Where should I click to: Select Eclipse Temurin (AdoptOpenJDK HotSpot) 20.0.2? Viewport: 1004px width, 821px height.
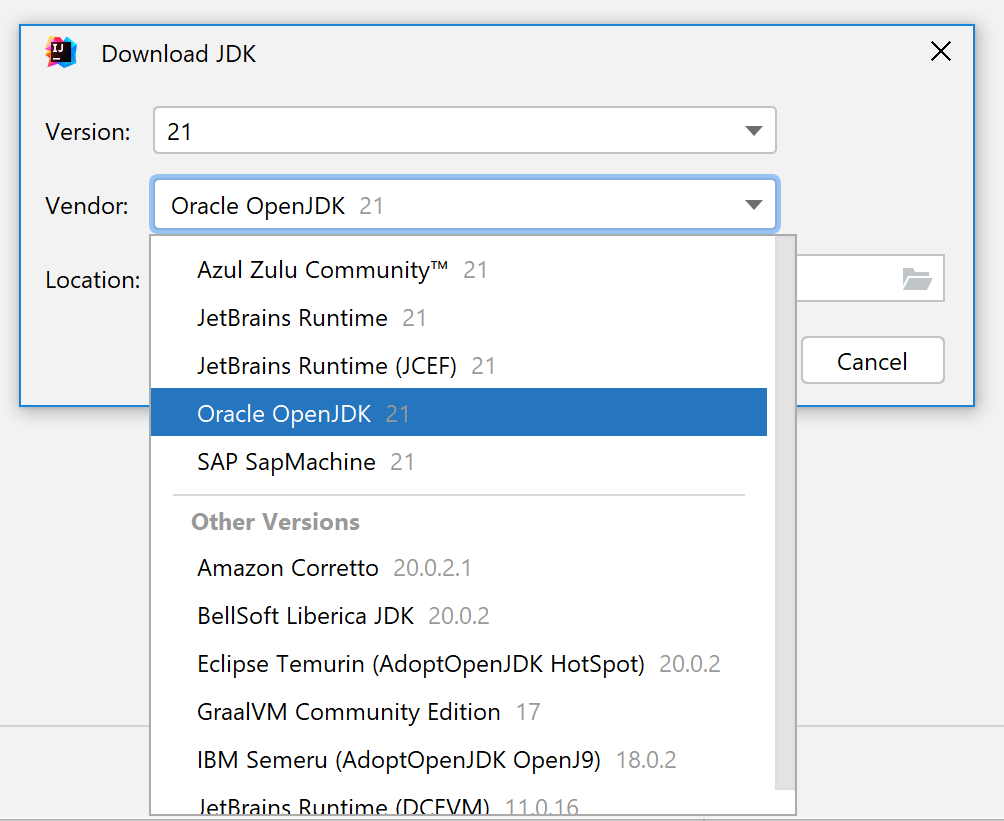pyautogui.click(x=458, y=663)
